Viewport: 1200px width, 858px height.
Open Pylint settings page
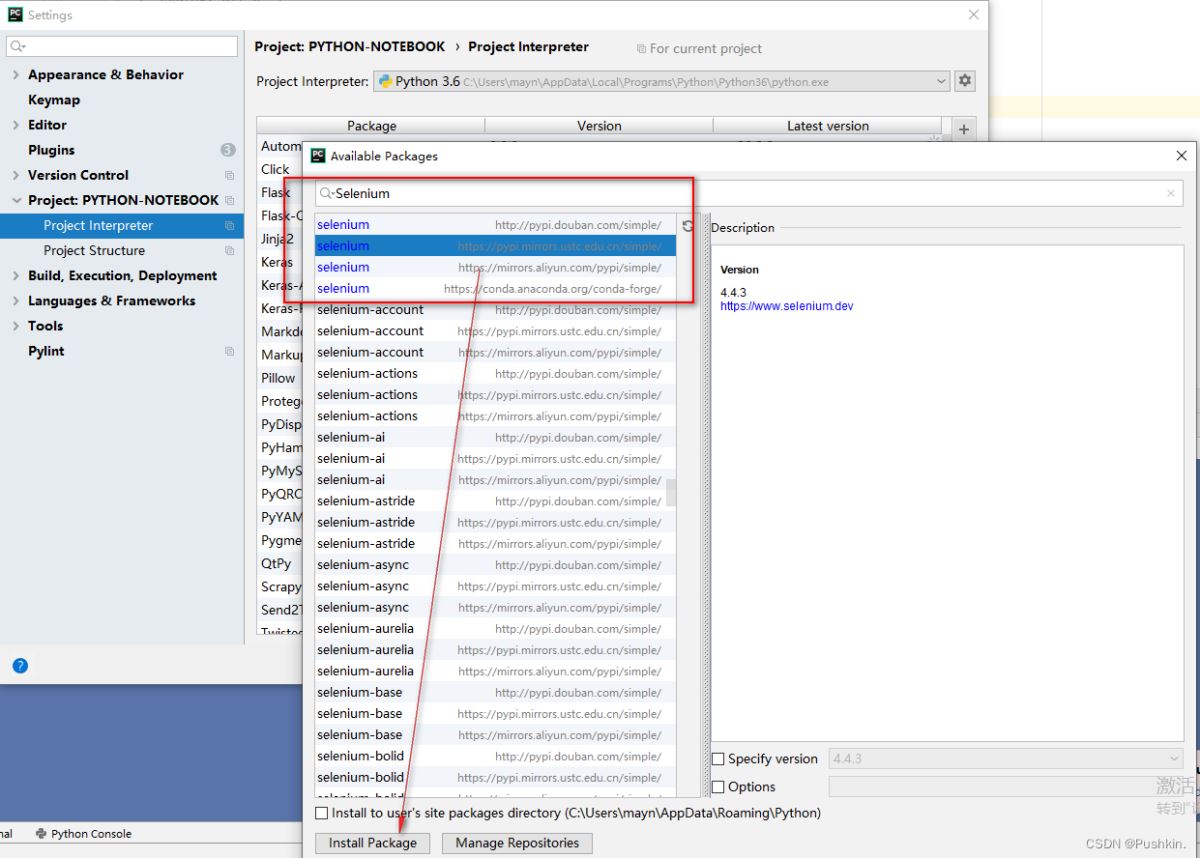point(46,351)
